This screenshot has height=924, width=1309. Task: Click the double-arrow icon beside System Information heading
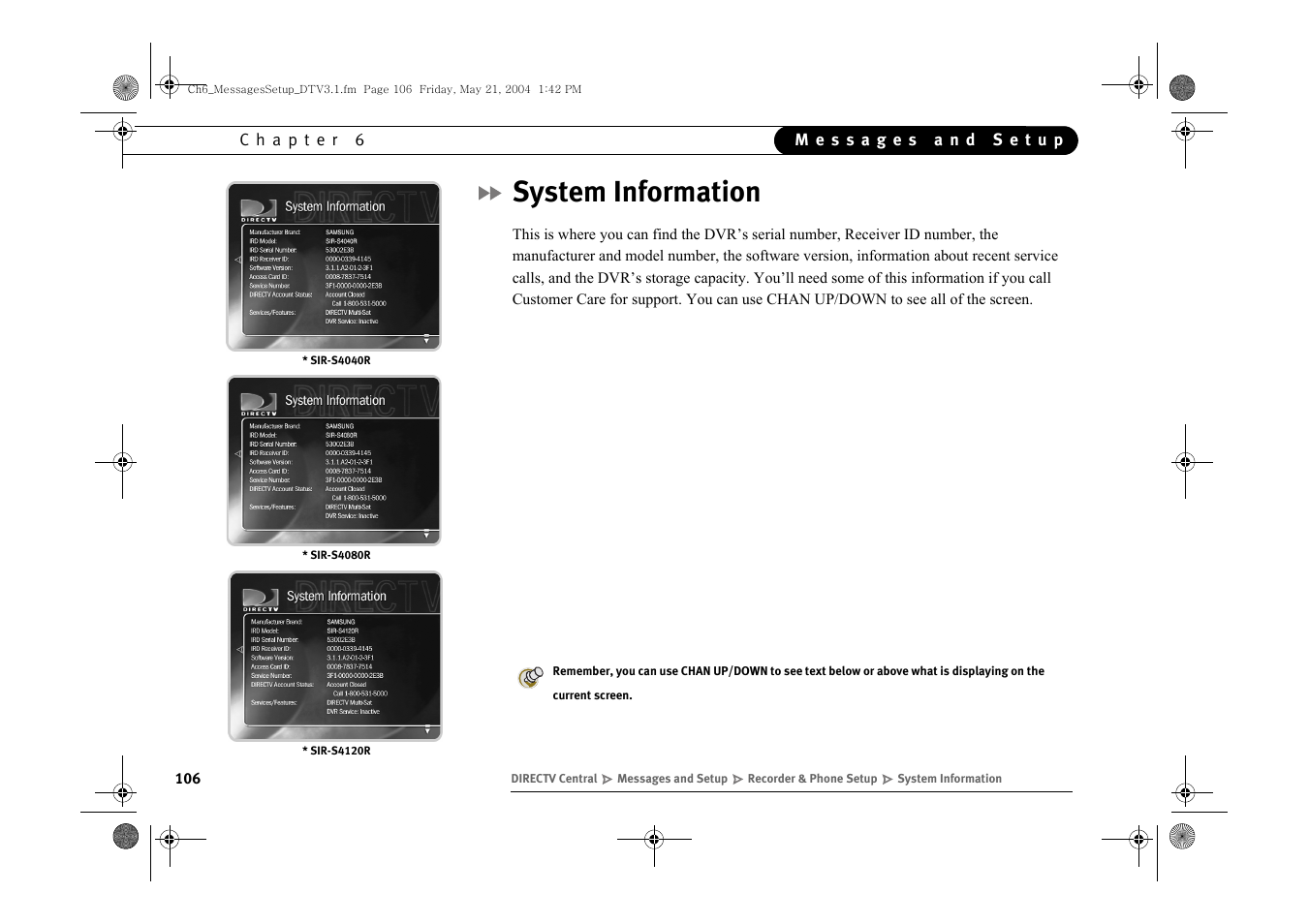490,194
